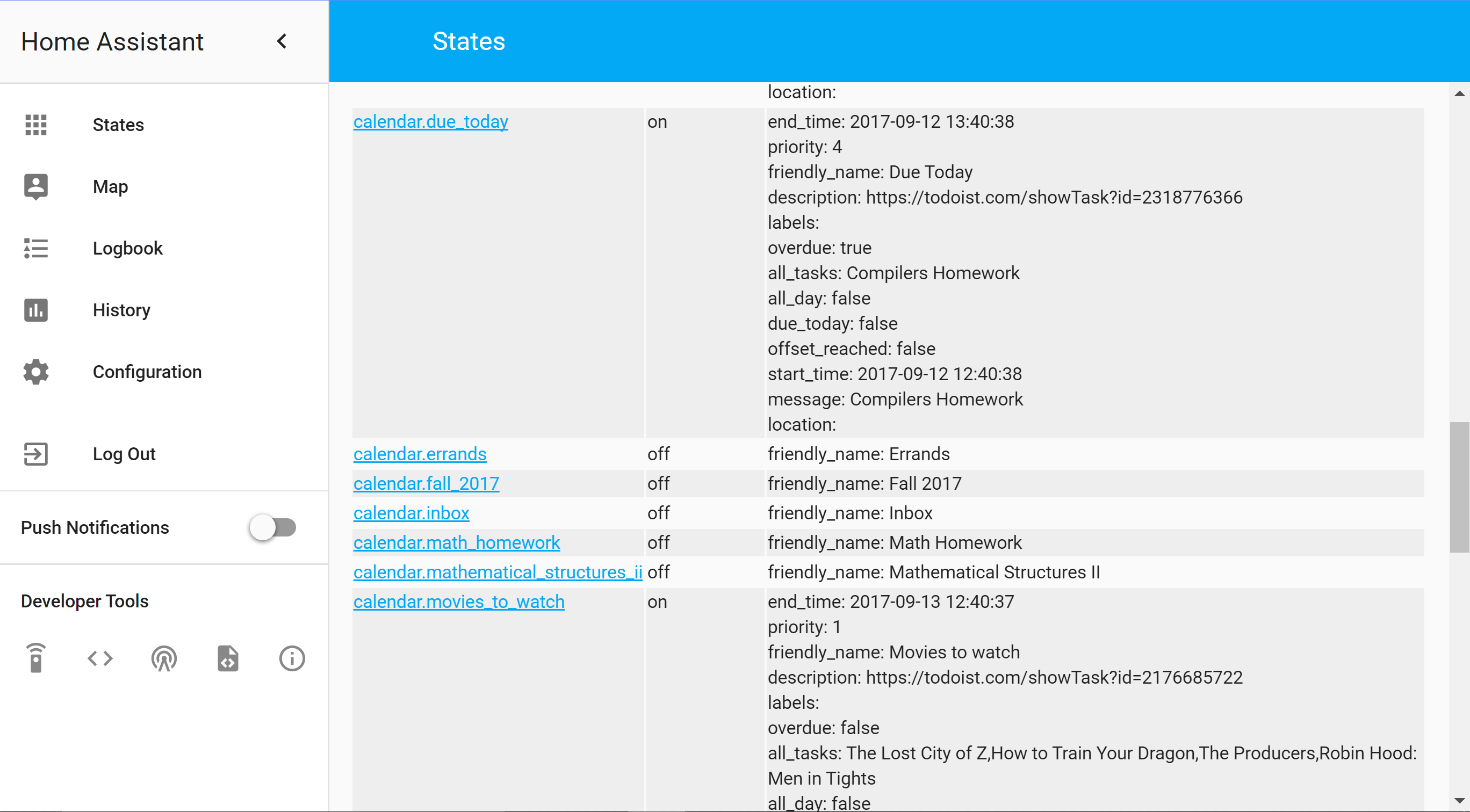Open the calendar.movies_to_watch entity link
The width and height of the screenshot is (1470, 812).
click(x=459, y=601)
